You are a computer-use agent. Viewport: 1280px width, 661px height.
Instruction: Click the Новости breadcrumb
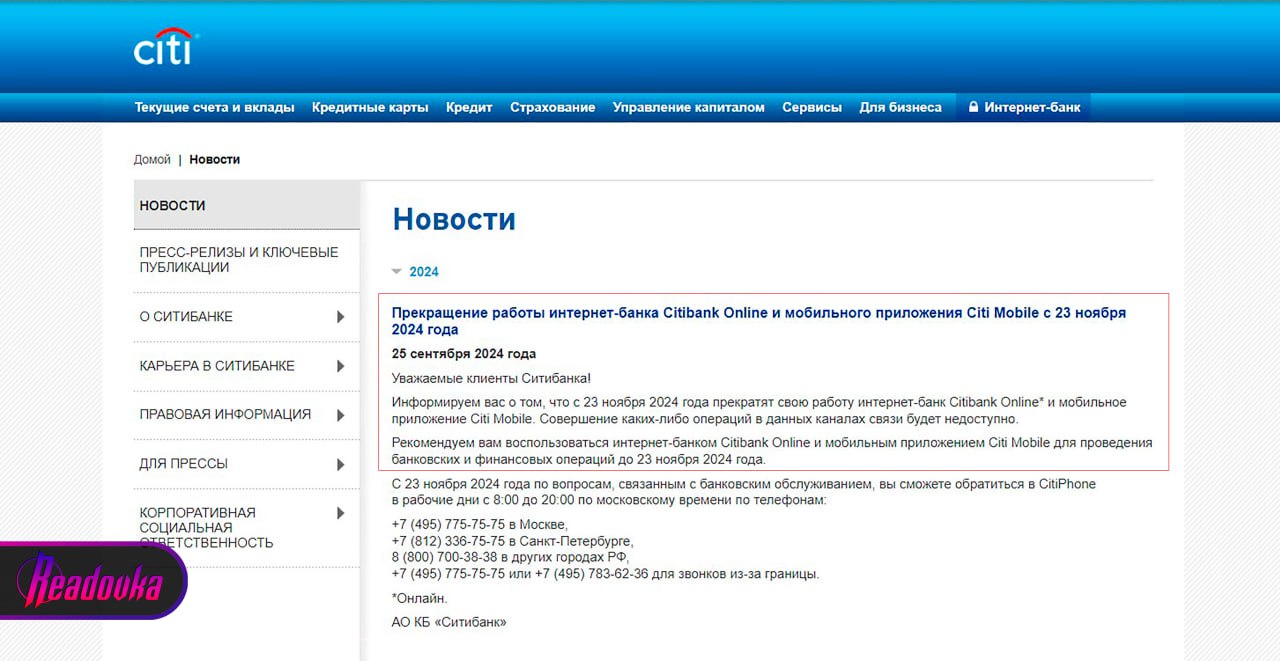(x=215, y=159)
